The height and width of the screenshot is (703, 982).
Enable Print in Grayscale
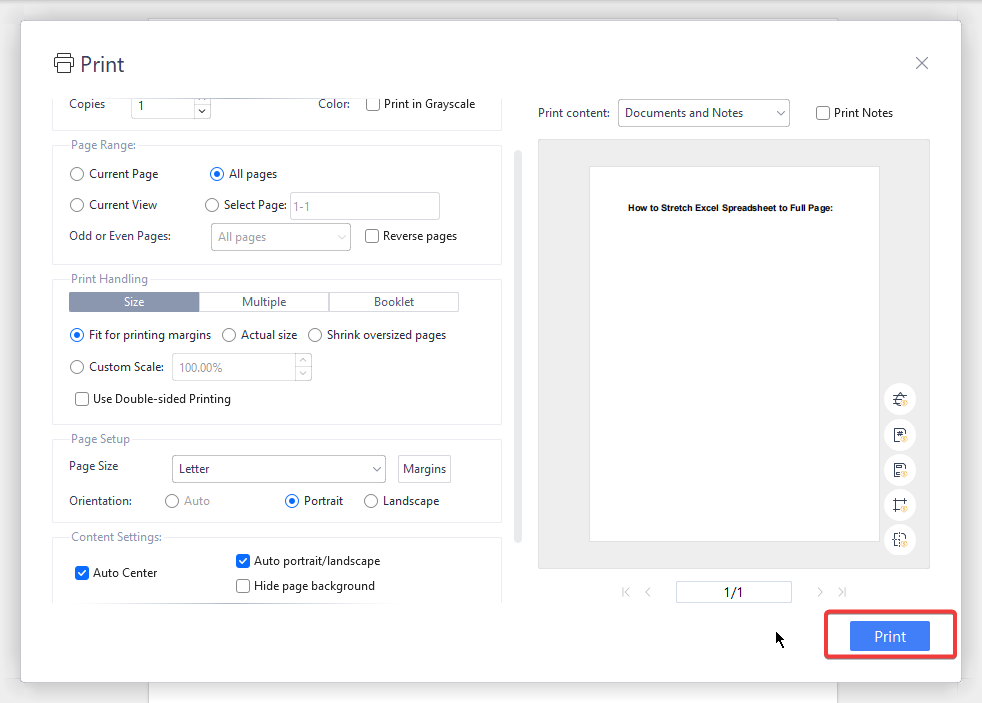(371, 103)
